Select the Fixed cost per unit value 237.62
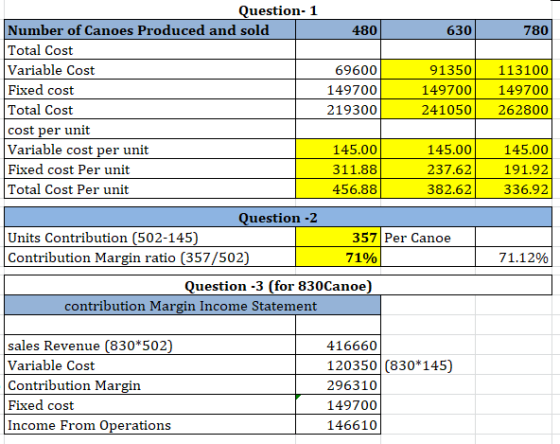The image size is (560, 444). coord(428,169)
